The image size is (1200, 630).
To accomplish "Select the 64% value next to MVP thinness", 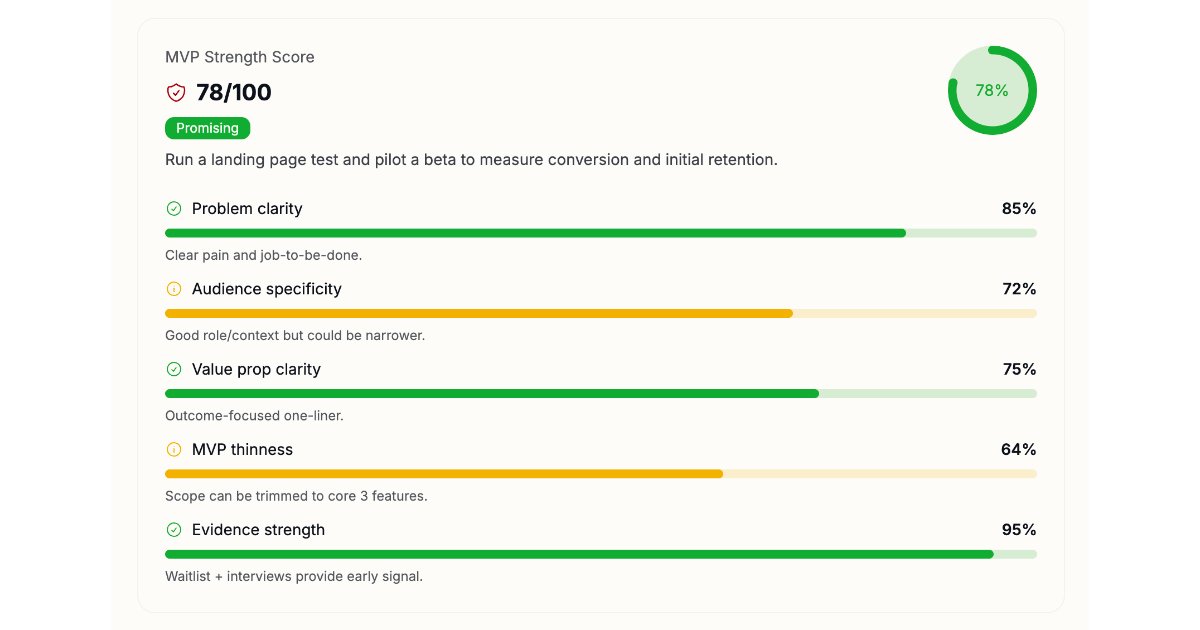I will [1019, 450].
